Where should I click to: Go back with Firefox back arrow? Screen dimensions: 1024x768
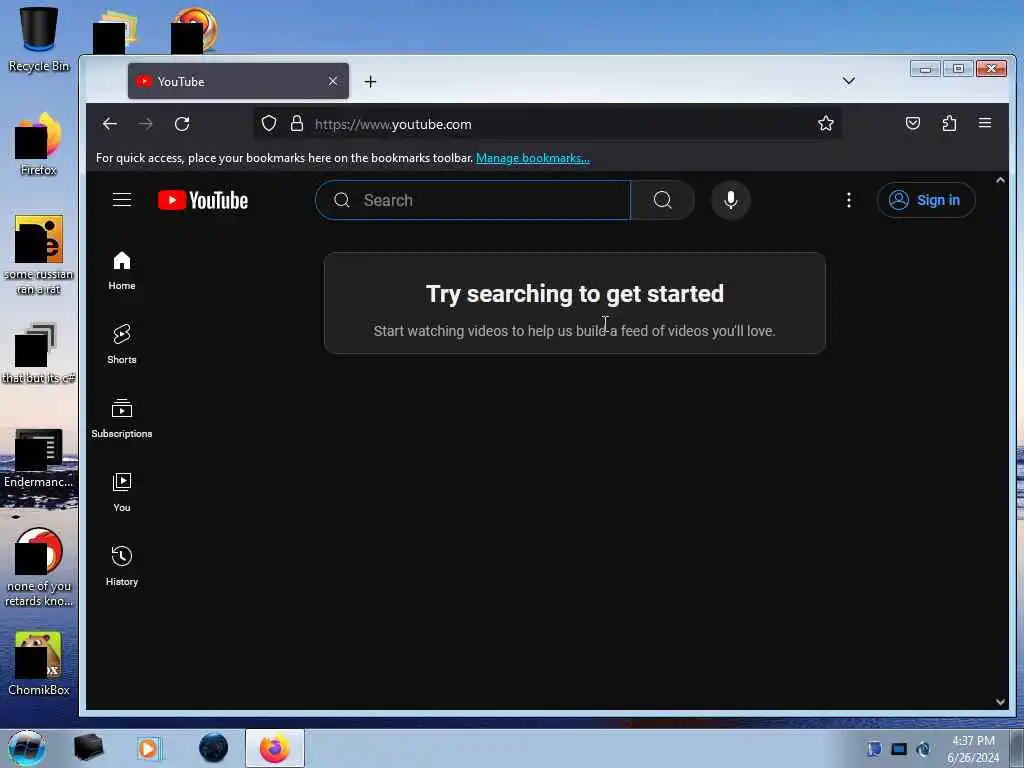click(110, 123)
